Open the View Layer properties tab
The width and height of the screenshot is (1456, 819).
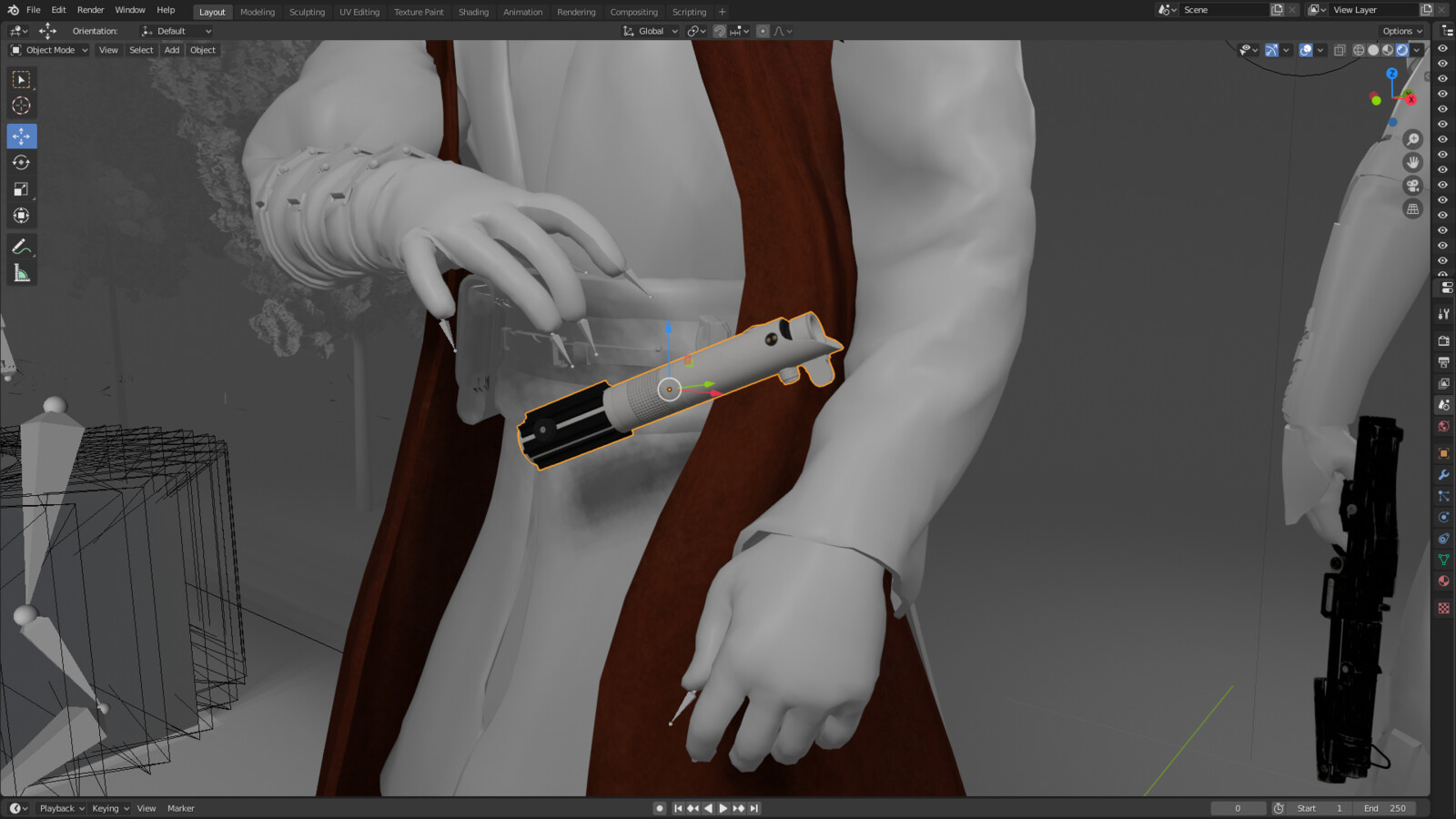(x=1443, y=383)
